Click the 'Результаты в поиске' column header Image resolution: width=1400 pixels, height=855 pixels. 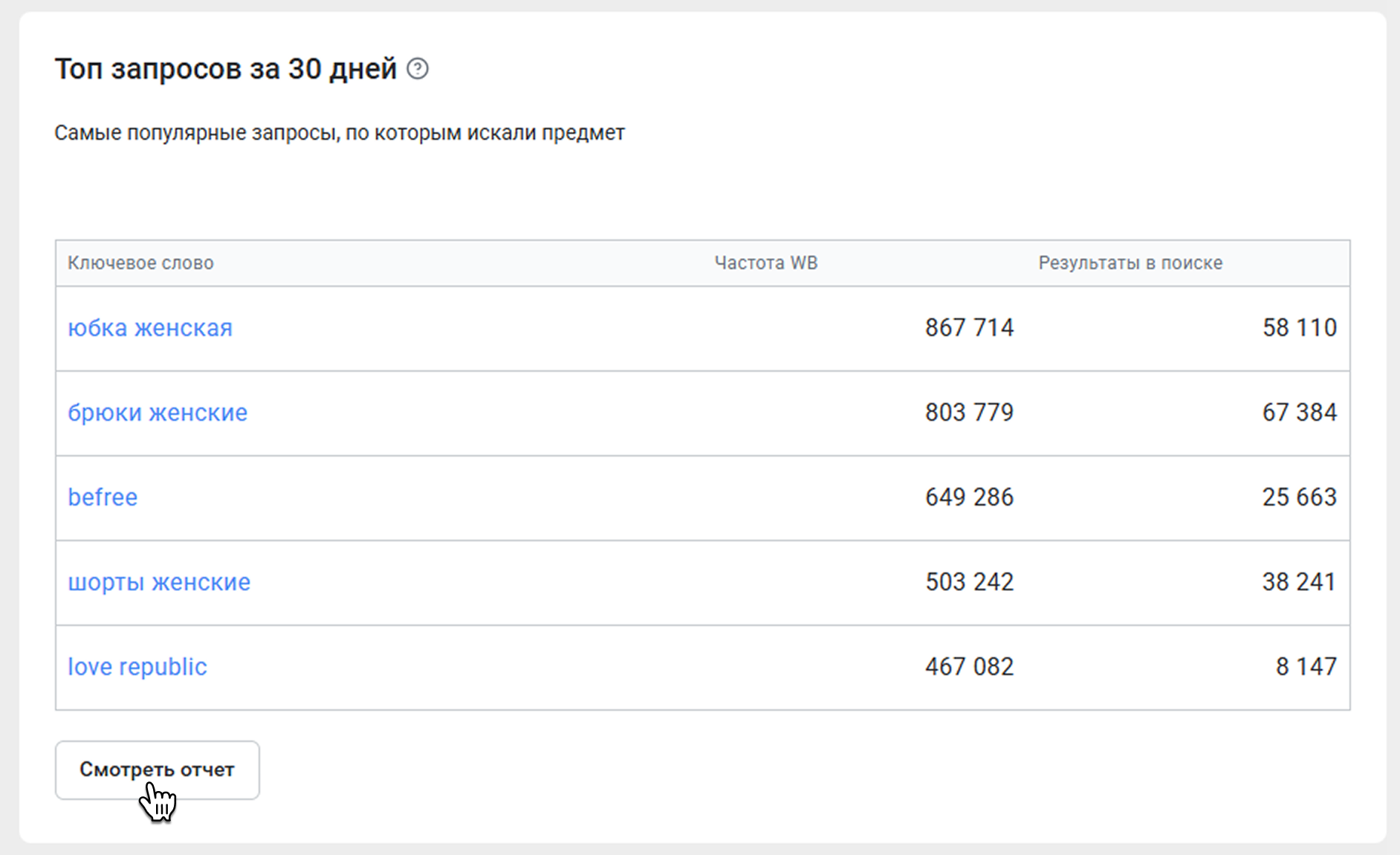click(1130, 263)
